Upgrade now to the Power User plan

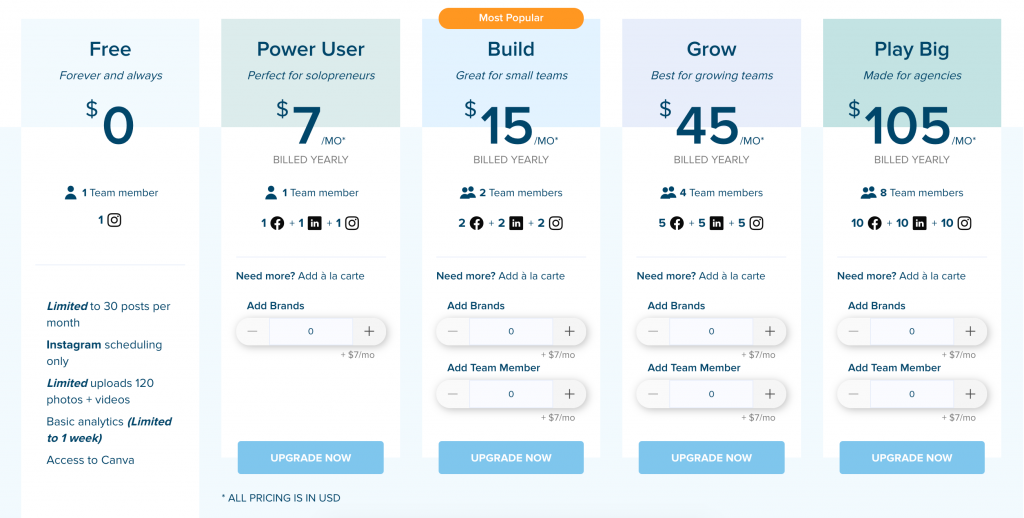click(311, 458)
